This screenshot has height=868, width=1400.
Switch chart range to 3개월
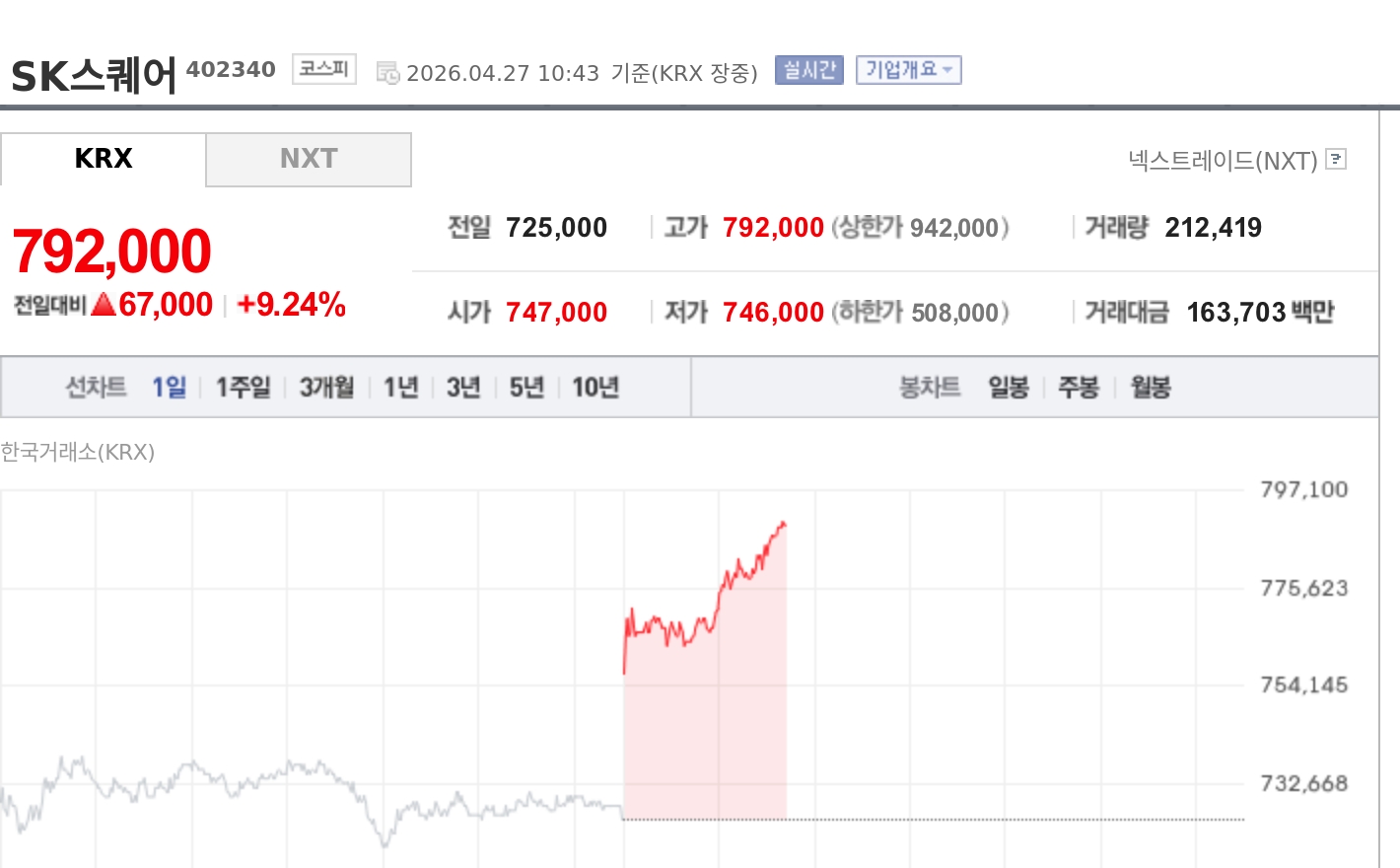coord(325,387)
